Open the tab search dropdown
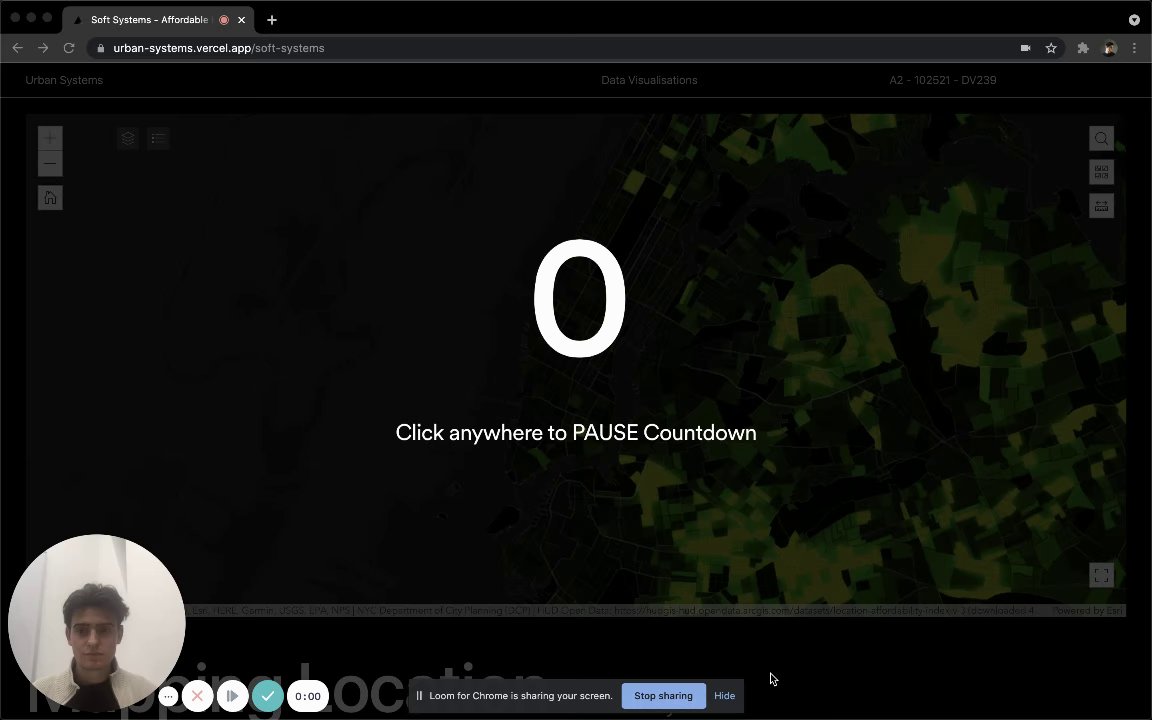The height and width of the screenshot is (720, 1152). click(1134, 20)
